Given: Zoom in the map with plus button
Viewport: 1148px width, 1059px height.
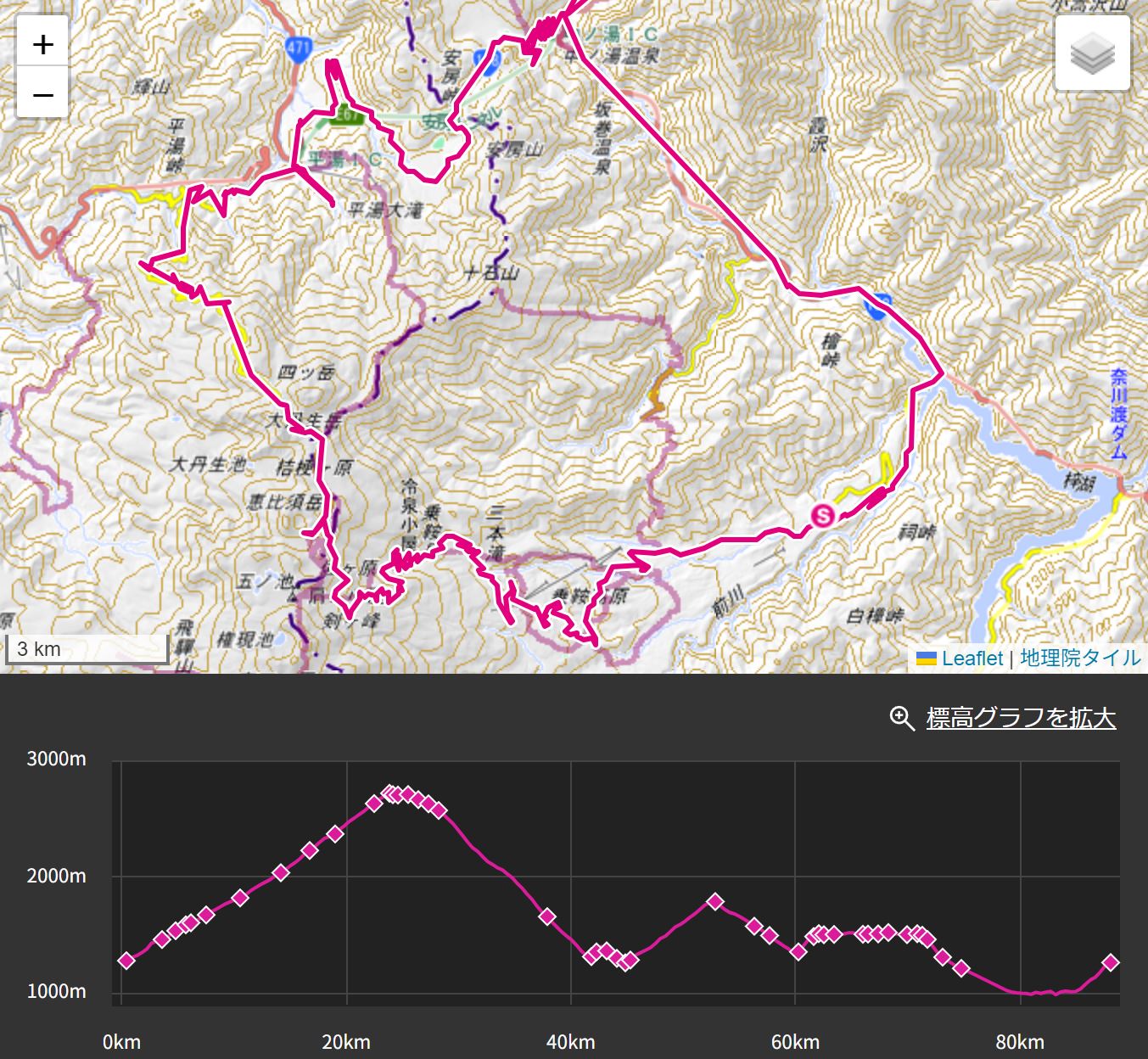Looking at the screenshot, I should point(42,44).
